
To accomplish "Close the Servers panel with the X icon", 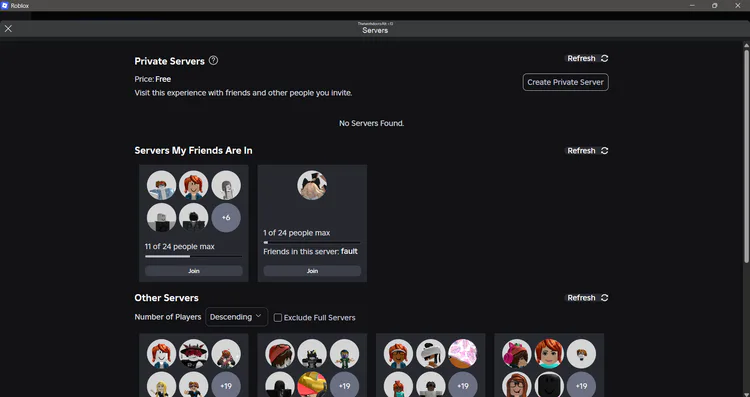I will 8,29.
